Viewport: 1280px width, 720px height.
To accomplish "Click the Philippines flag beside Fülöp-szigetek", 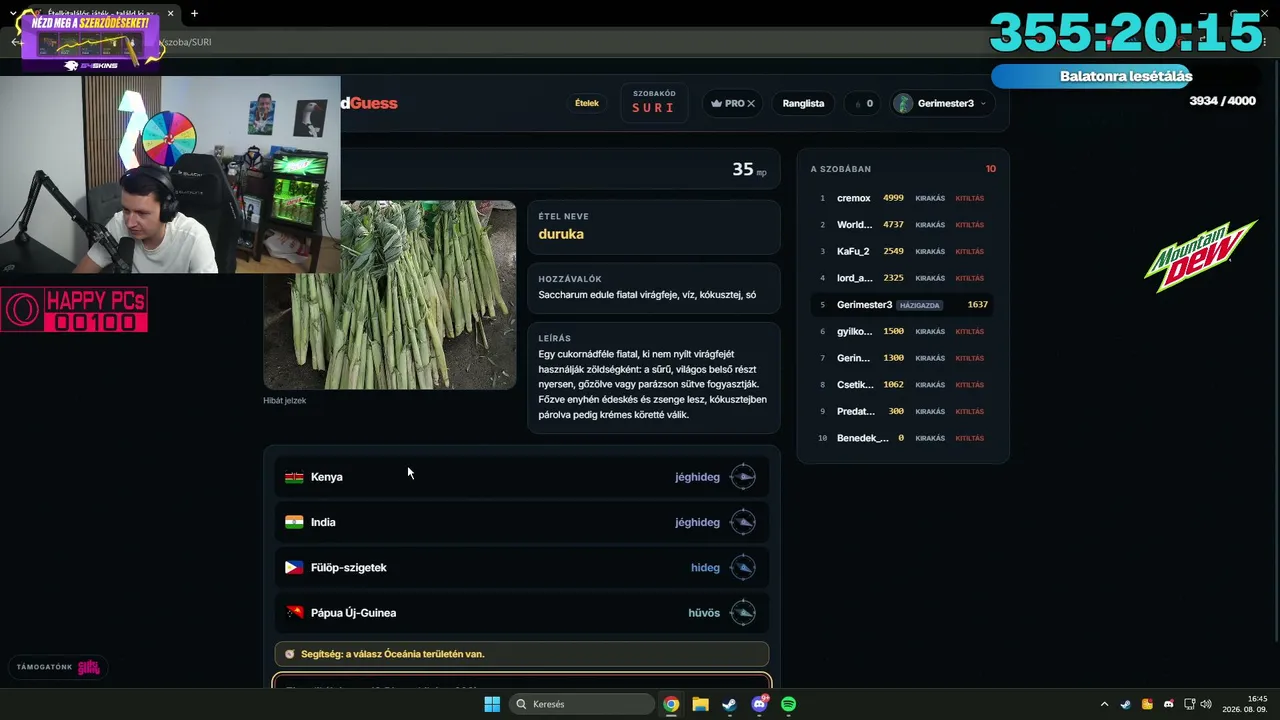I will point(294,567).
